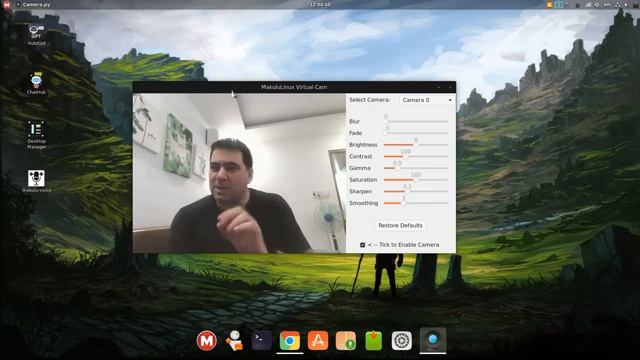The height and width of the screenshot is (360, 640).
Task: Untick the Enable Camera checkbox
Action: pos(362,245)
